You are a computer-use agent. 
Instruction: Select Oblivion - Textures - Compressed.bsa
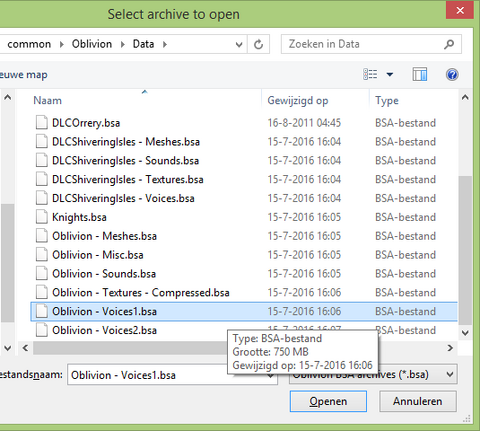coord(141,292)
